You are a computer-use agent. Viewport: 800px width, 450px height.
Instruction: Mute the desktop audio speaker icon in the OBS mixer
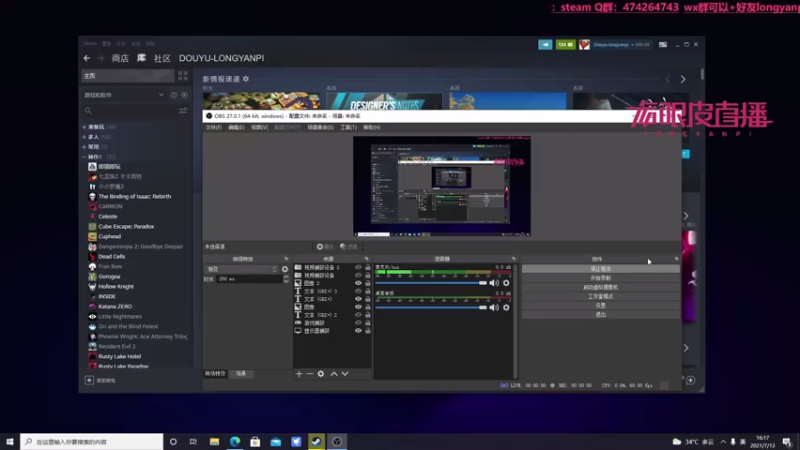pos(494,307)
